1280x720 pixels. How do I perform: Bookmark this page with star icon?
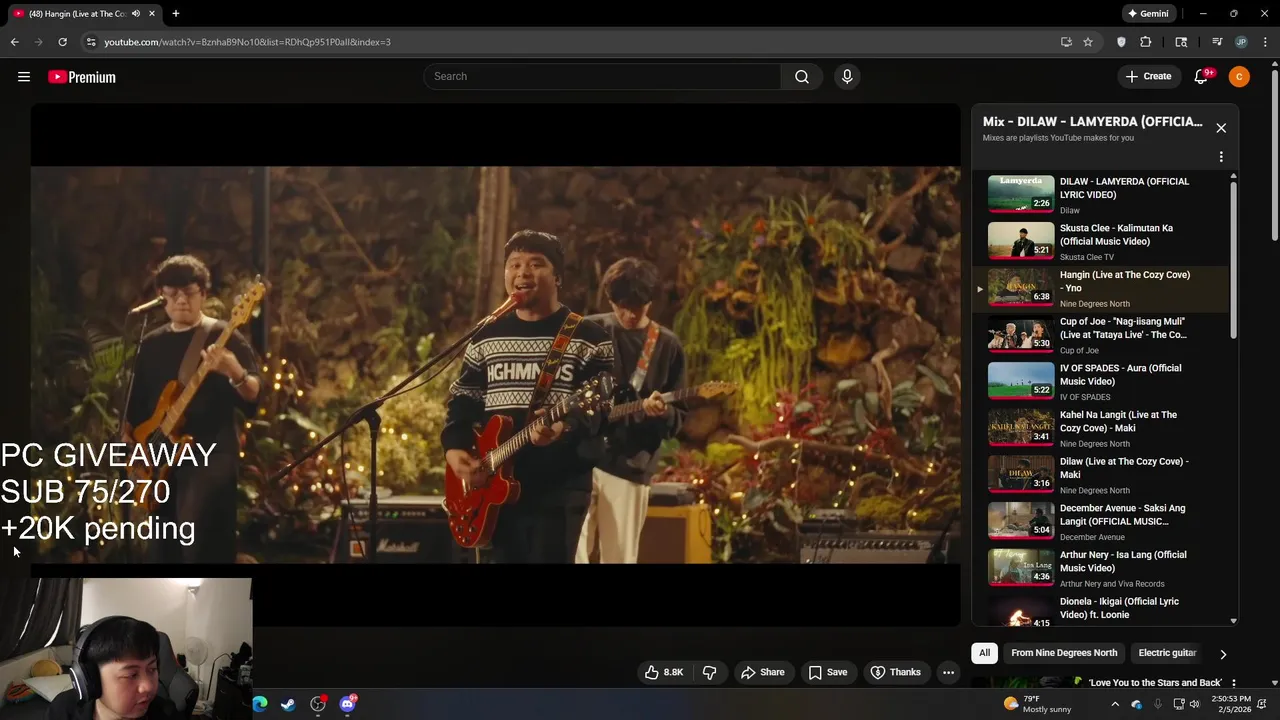1088,42
